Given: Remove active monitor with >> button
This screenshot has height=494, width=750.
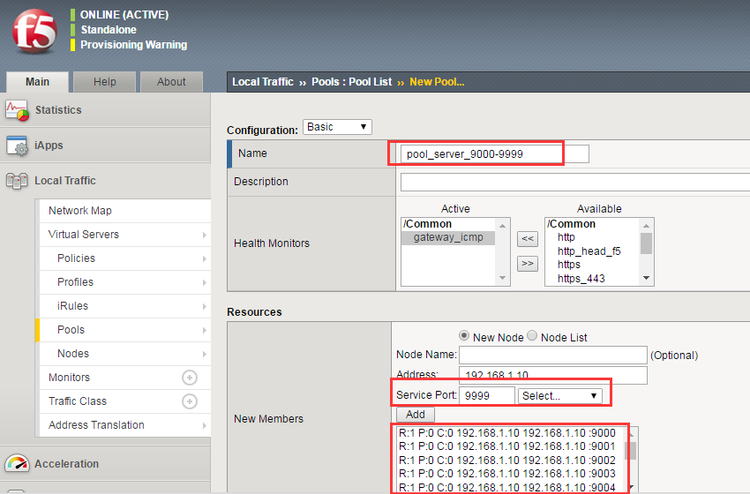Looking at the screenshot, I should pyautogui.click(x=527, y=263).
